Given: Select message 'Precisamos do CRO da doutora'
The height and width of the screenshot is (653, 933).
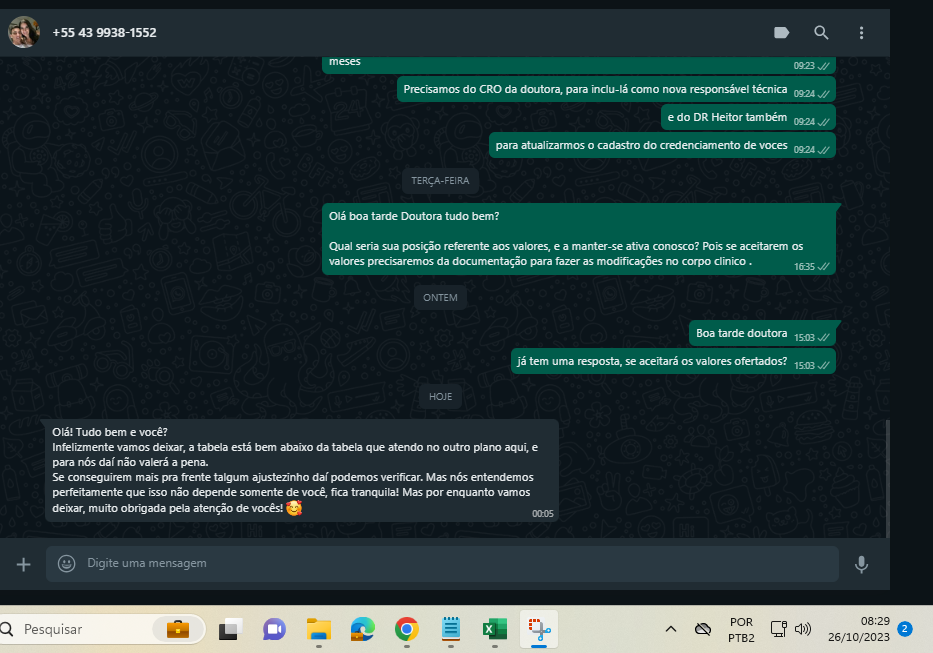Looking at the screenshot, I should [616, 89].
